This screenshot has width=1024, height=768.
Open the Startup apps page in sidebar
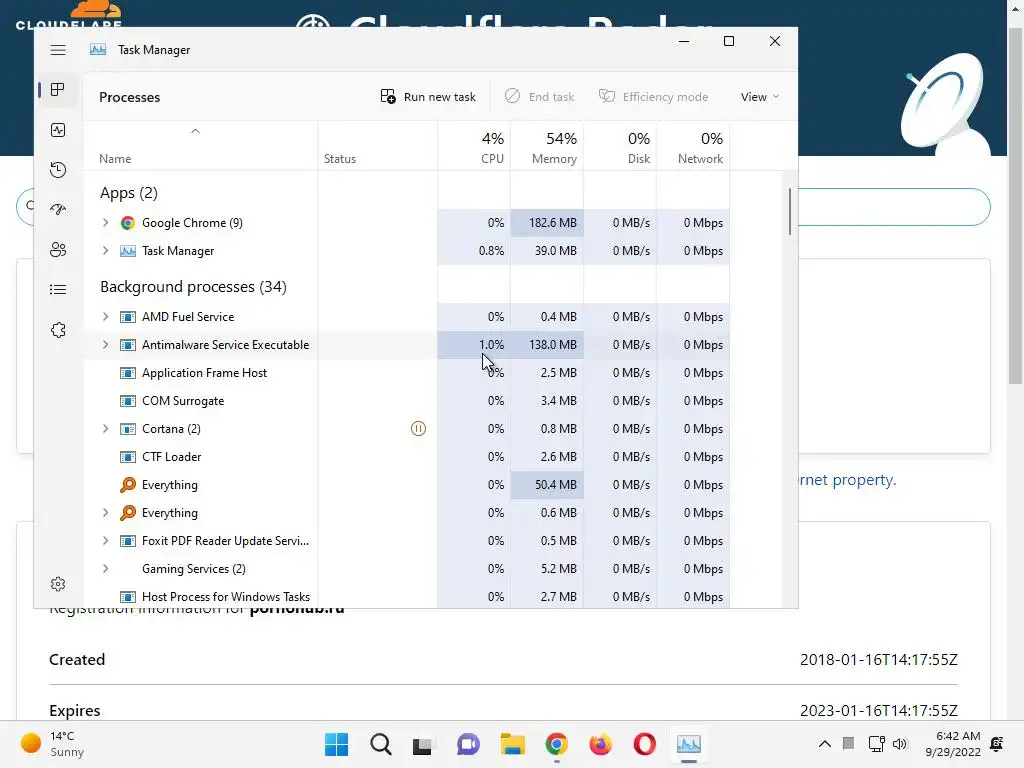click(x=58, y=210)
